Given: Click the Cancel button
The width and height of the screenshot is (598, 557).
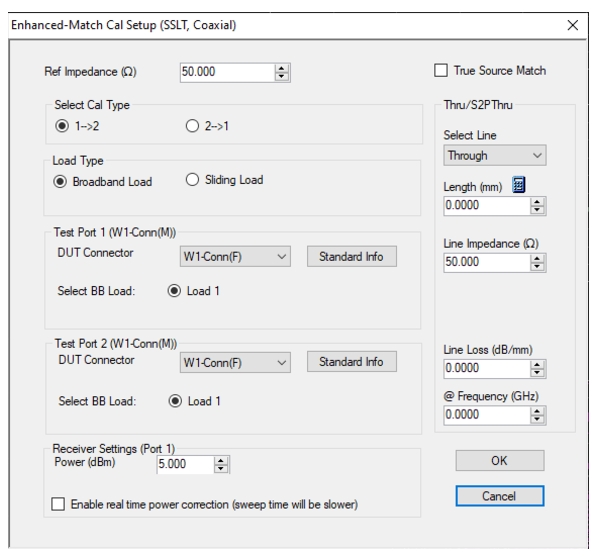Looking at the screenshot, I should [500, 496].
